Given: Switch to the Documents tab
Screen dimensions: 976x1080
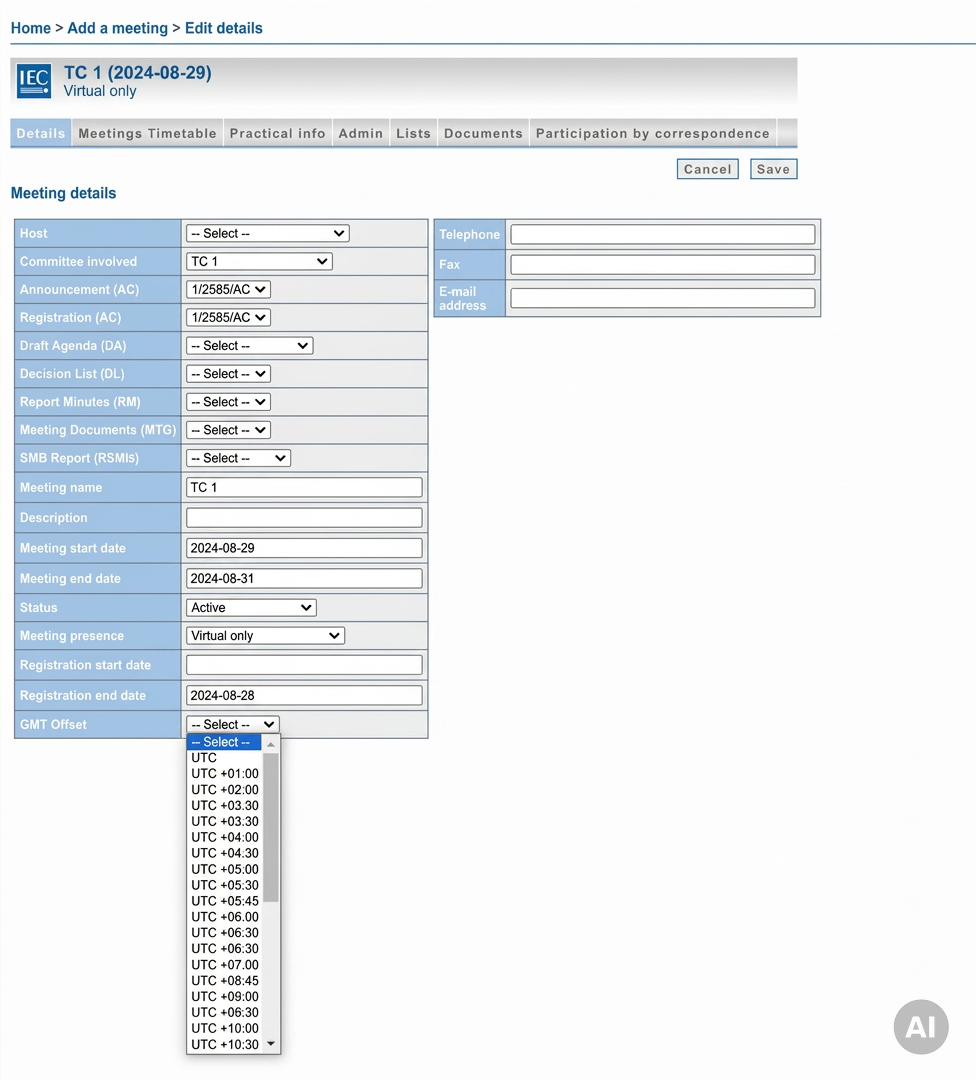Looking at the screenshot, I should point(484,134).
